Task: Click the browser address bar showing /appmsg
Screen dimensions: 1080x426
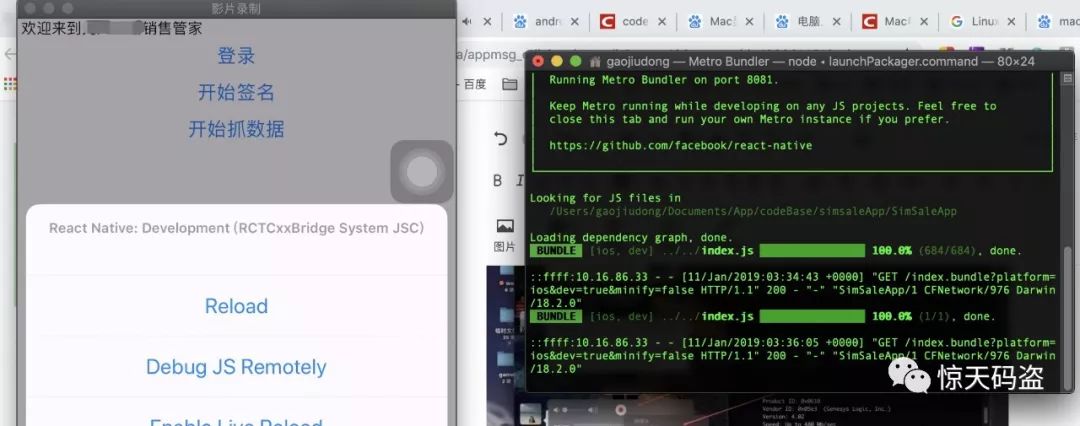Action: 492,55
